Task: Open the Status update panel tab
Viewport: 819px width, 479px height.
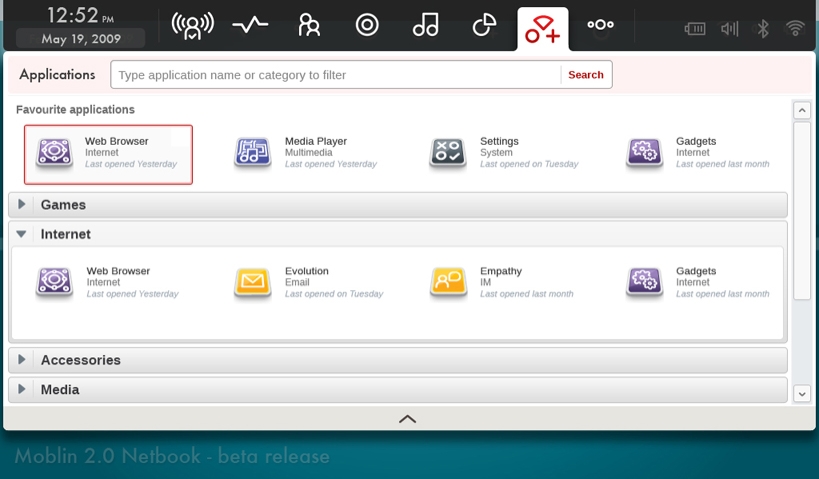Action: coord(191,25)
